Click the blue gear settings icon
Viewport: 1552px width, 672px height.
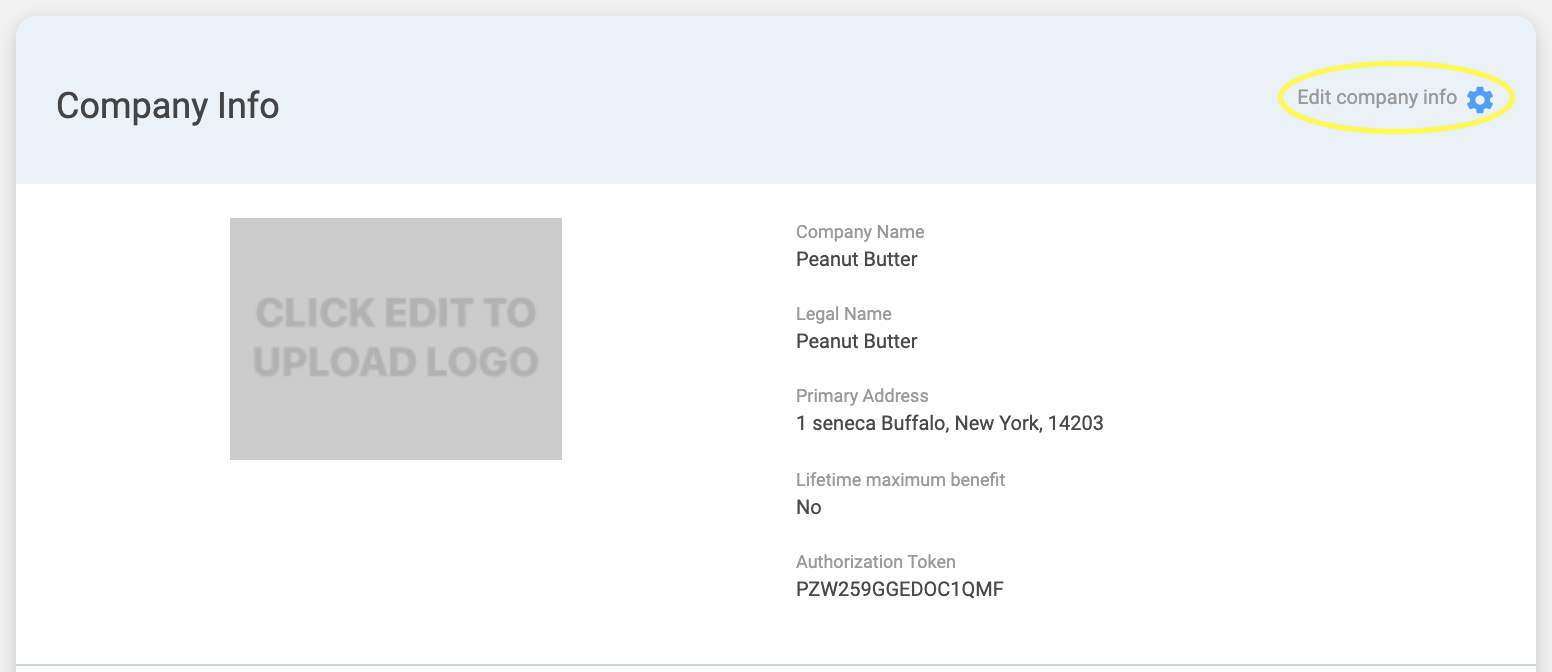pos(1479,99)
